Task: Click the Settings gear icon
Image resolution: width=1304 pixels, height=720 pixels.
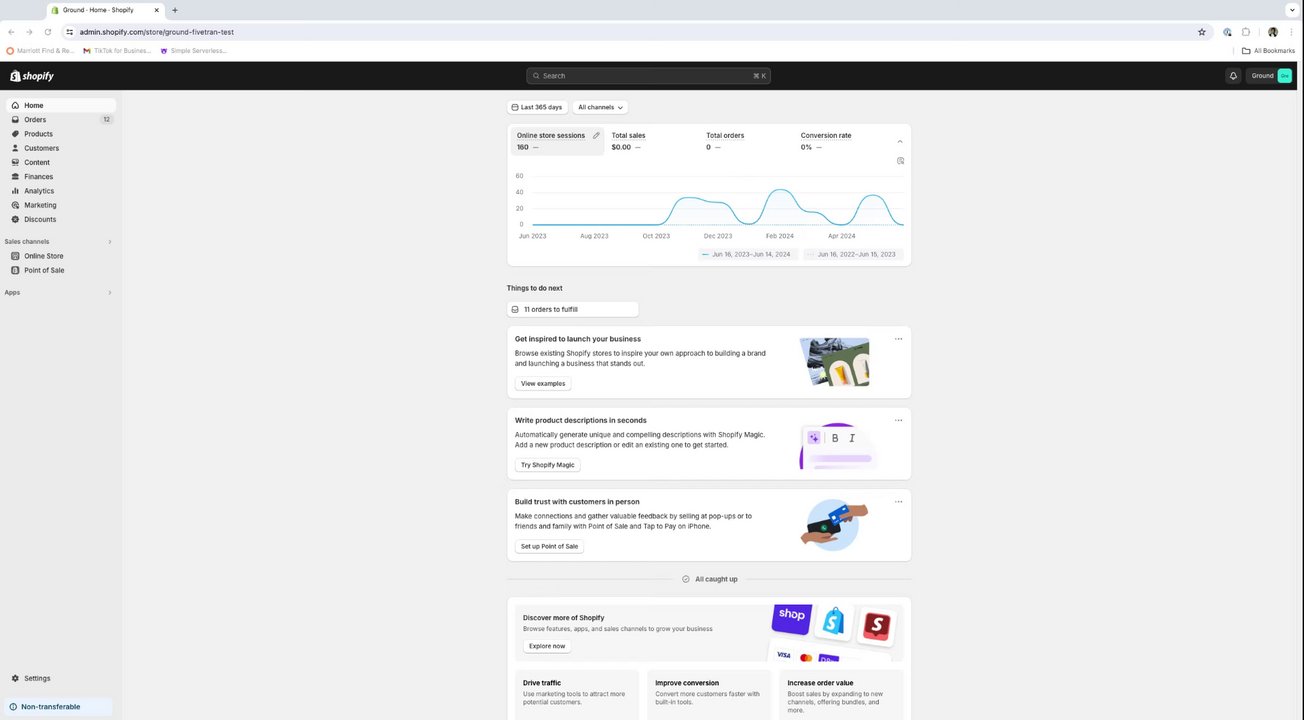Action: (15, 678)
